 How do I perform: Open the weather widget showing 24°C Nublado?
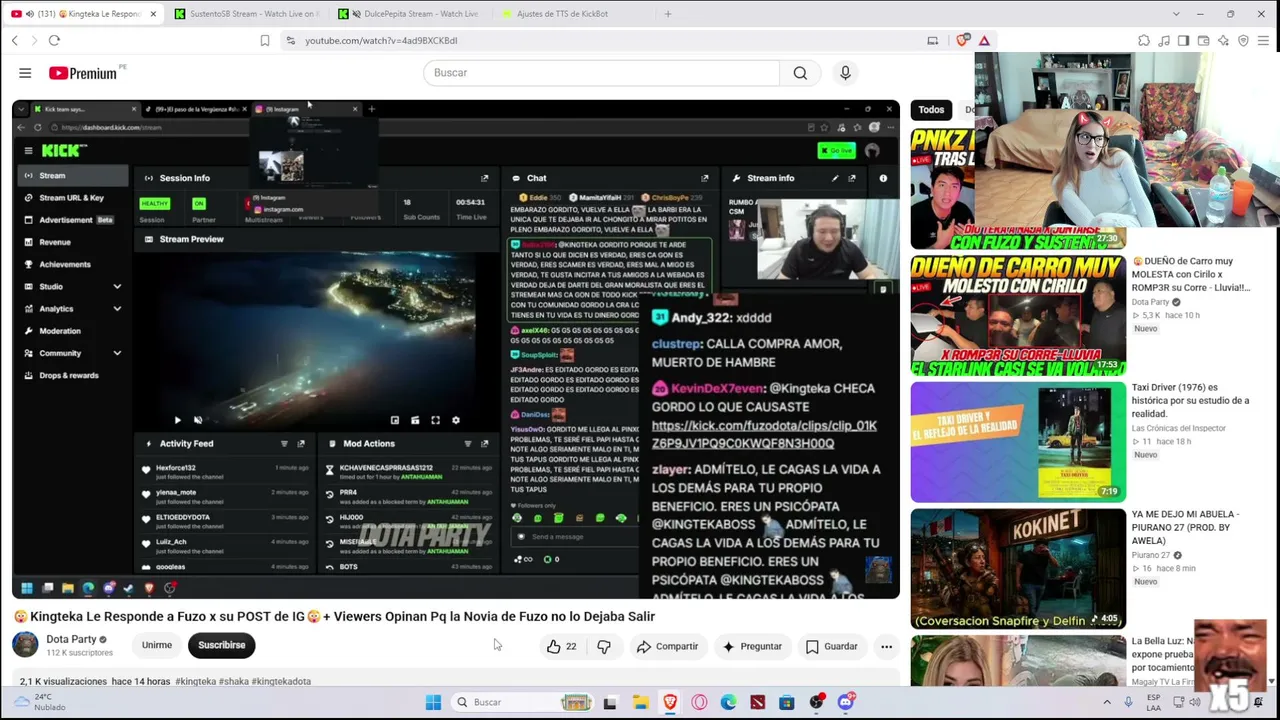tap(41, 702)
